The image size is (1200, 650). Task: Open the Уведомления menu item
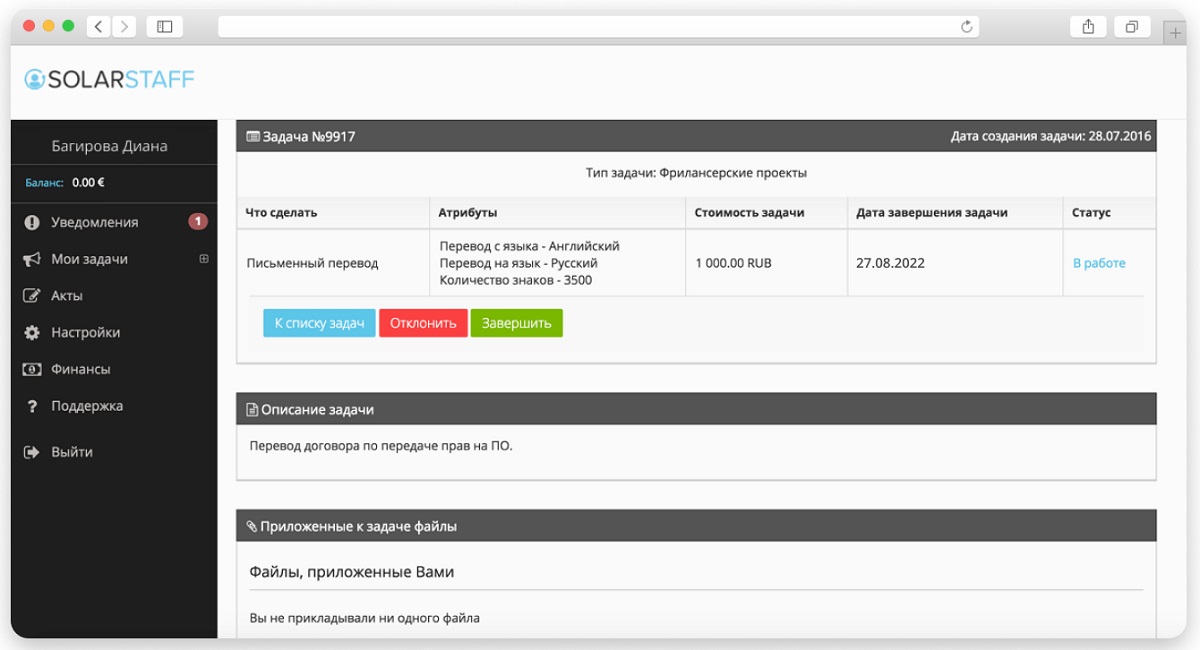coord(95,223)
